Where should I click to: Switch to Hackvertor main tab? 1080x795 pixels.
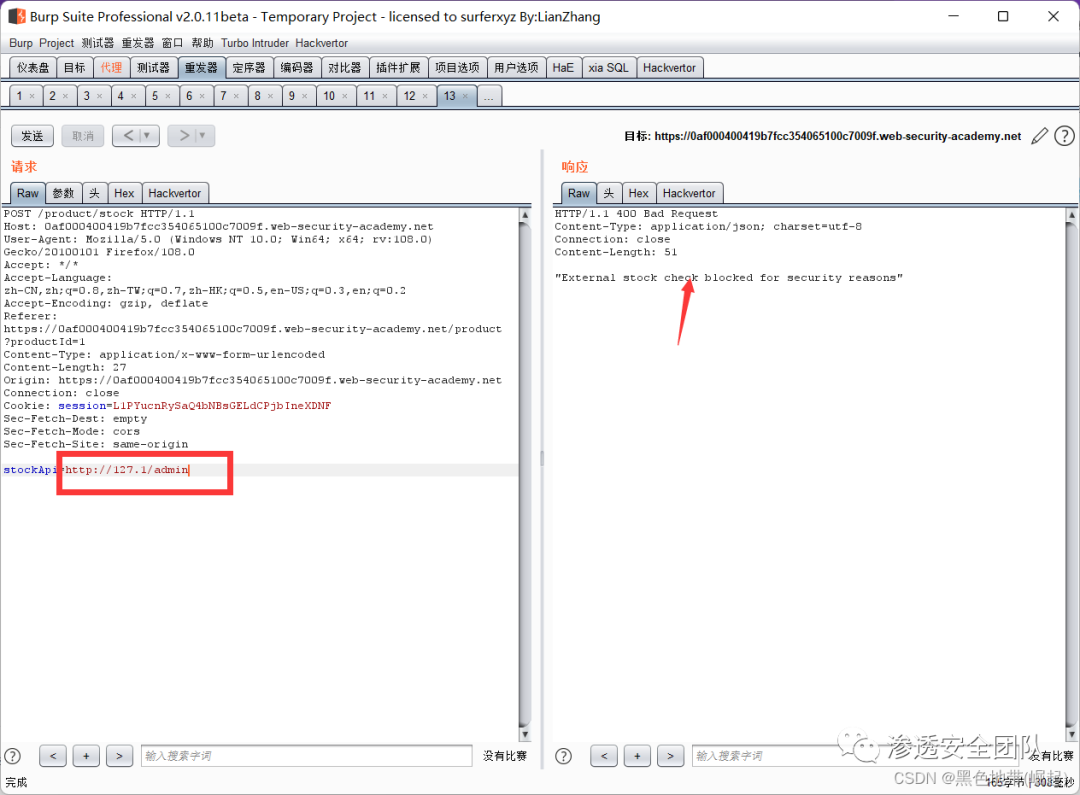pos(669,68)
